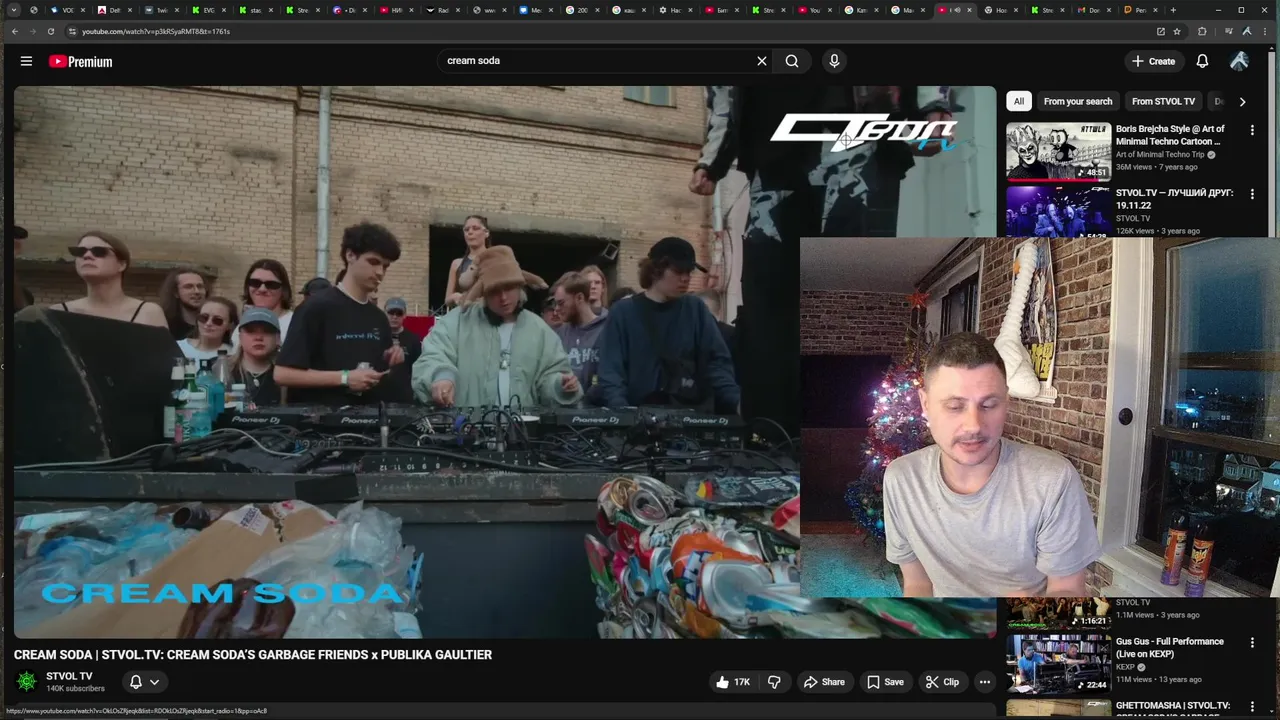This screenshot has width=1280, height=720.
Task: Click the search magnifier button
Action: click(792, 61)
